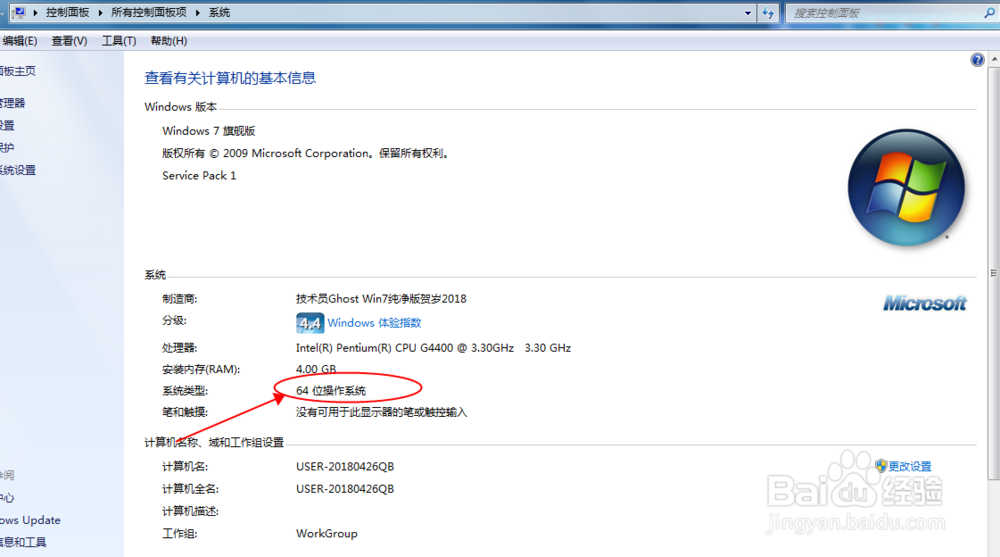
Task: Expand the arrow after 所有控制面板项 breadcrumb
Action: coord(198,13)
